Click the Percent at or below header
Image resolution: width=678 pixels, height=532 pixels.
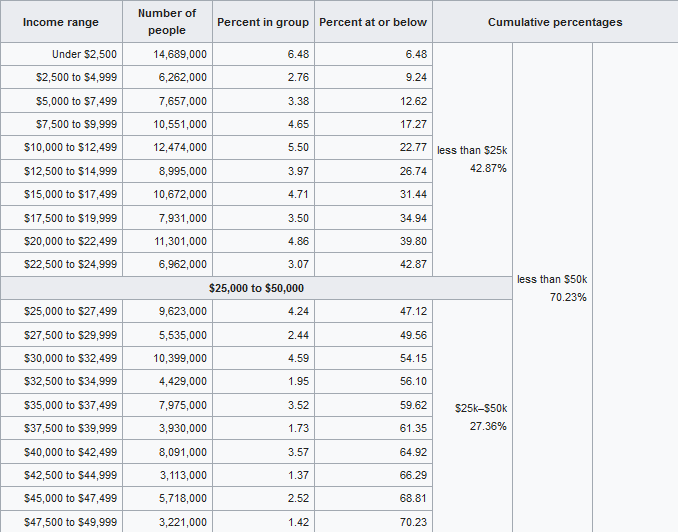tap(373, 22)
